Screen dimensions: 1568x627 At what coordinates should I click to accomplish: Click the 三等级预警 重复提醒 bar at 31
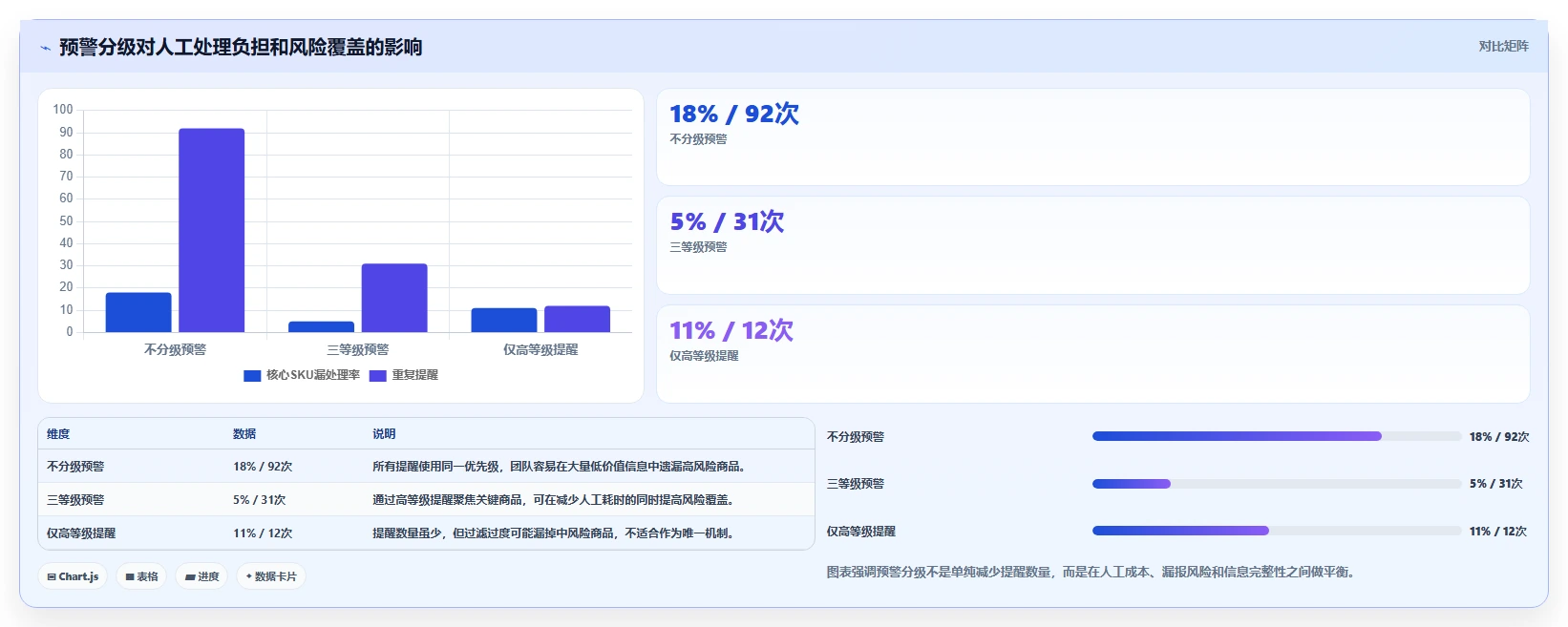(394, 298)
